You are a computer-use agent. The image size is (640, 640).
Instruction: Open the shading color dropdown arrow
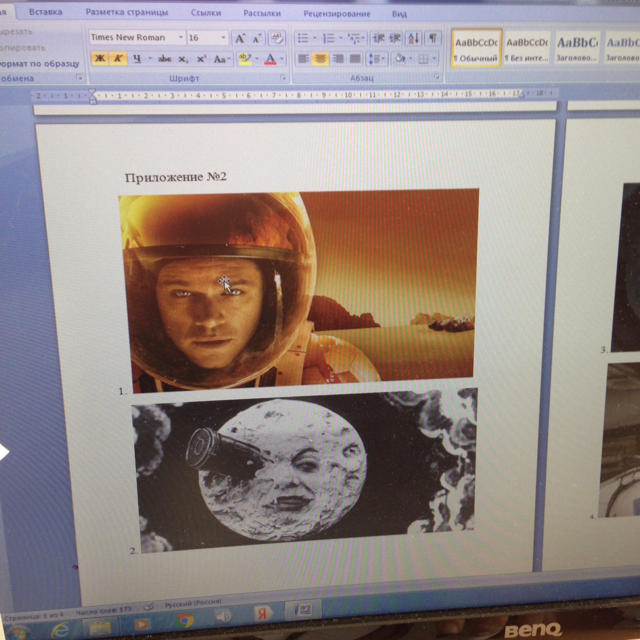(411, 59)
